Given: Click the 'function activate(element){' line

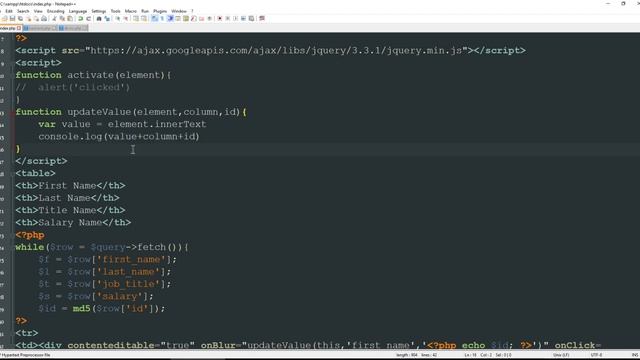Looking at the screenshot, I should tap(93, 75).
